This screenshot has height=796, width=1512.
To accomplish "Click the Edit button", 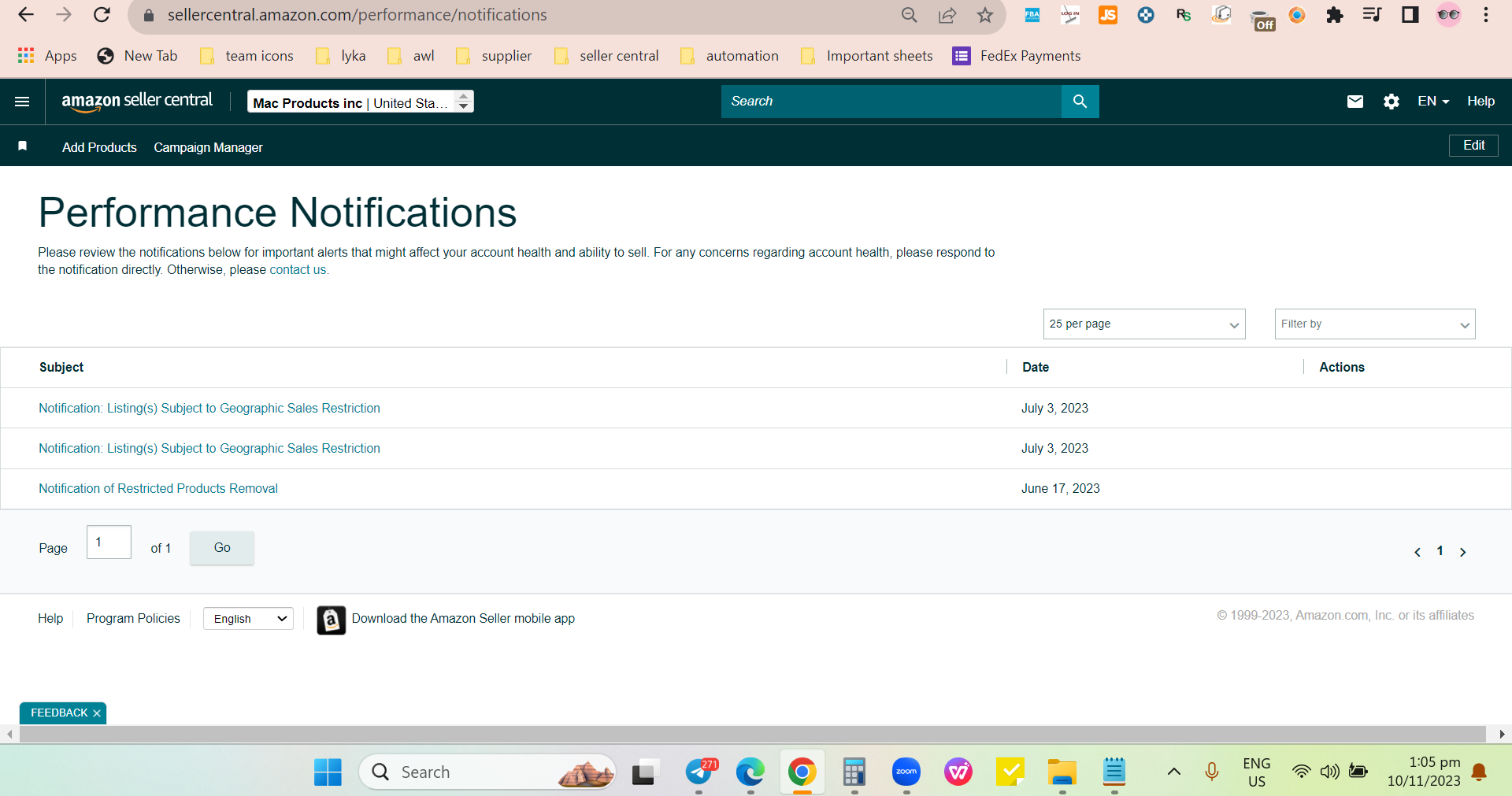I will click(x=1473, y=146).
